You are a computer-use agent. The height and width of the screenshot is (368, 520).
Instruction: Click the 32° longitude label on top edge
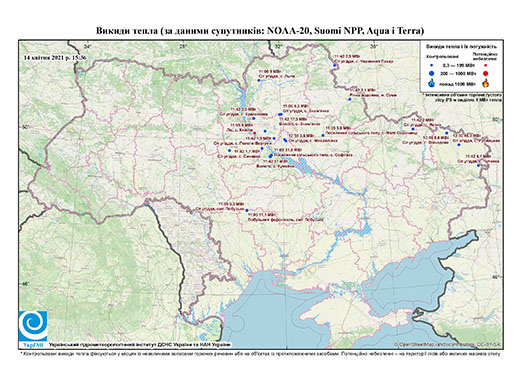pyautogui.click(x=278, y=46)
